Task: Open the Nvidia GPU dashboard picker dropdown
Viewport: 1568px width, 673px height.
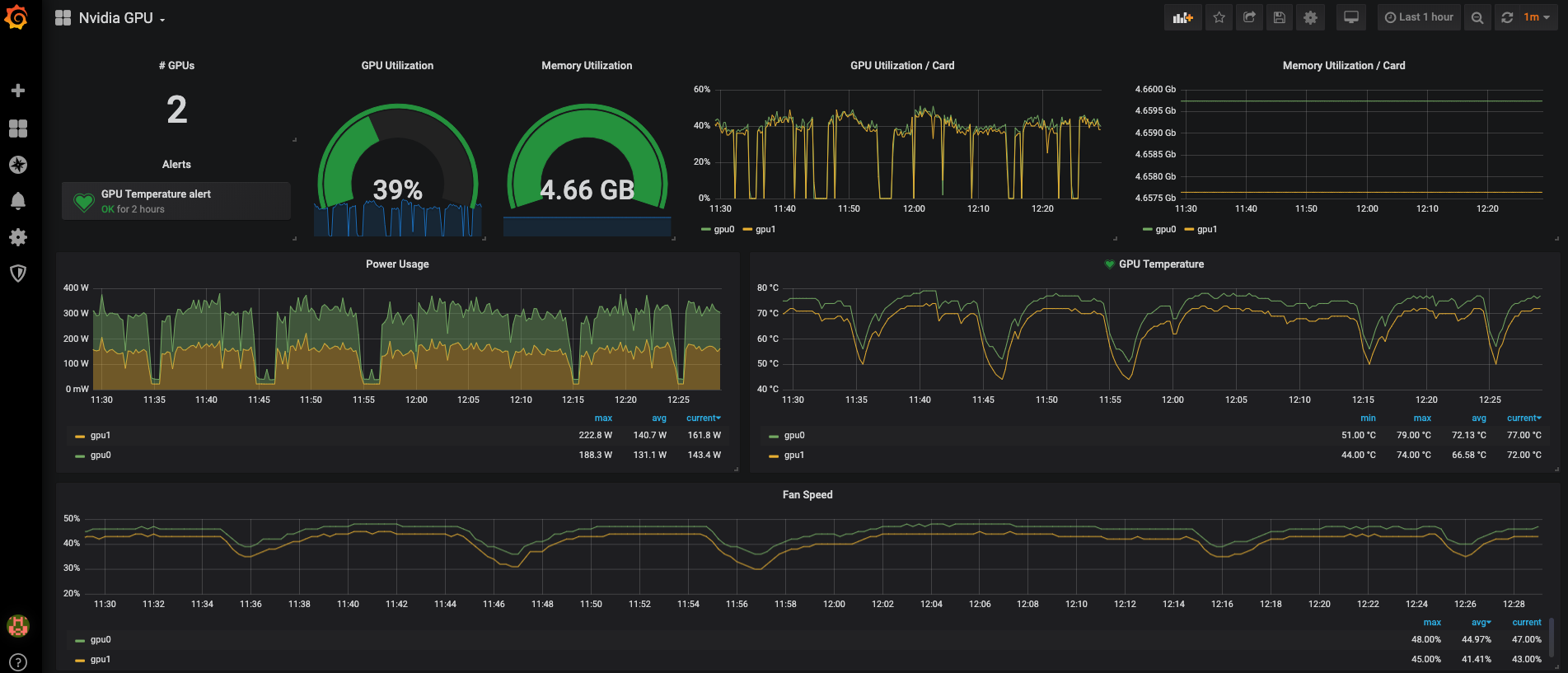Action: point(110,18)
